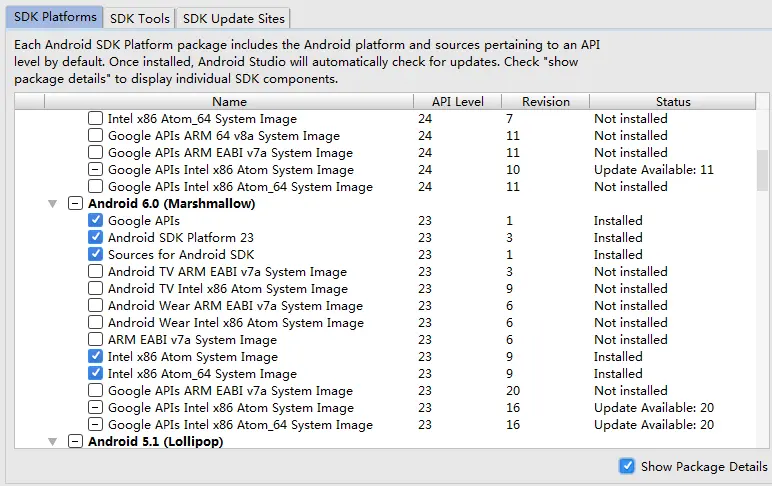772x486 pixels.
Task: Check Android TV ARM EABI v7a System Image
Action: tap(95, 271)
